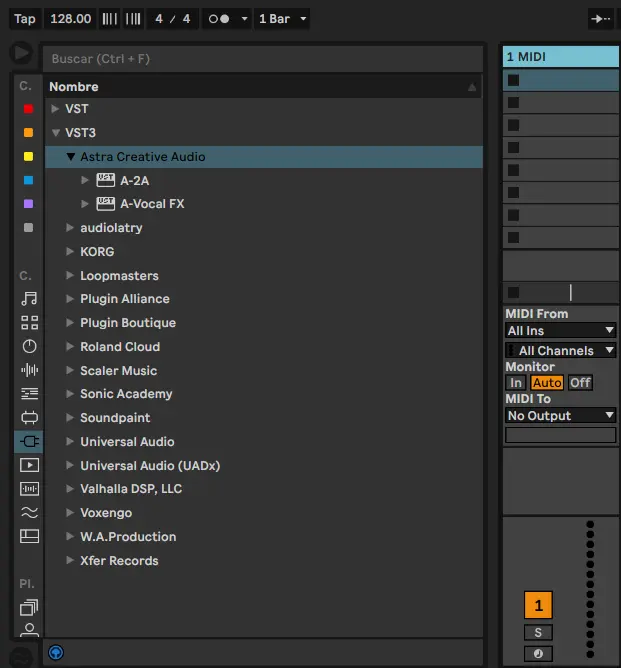Arm track 1 record button
The width and height of the screenshot is (621, 668).
tap(538, 654)
